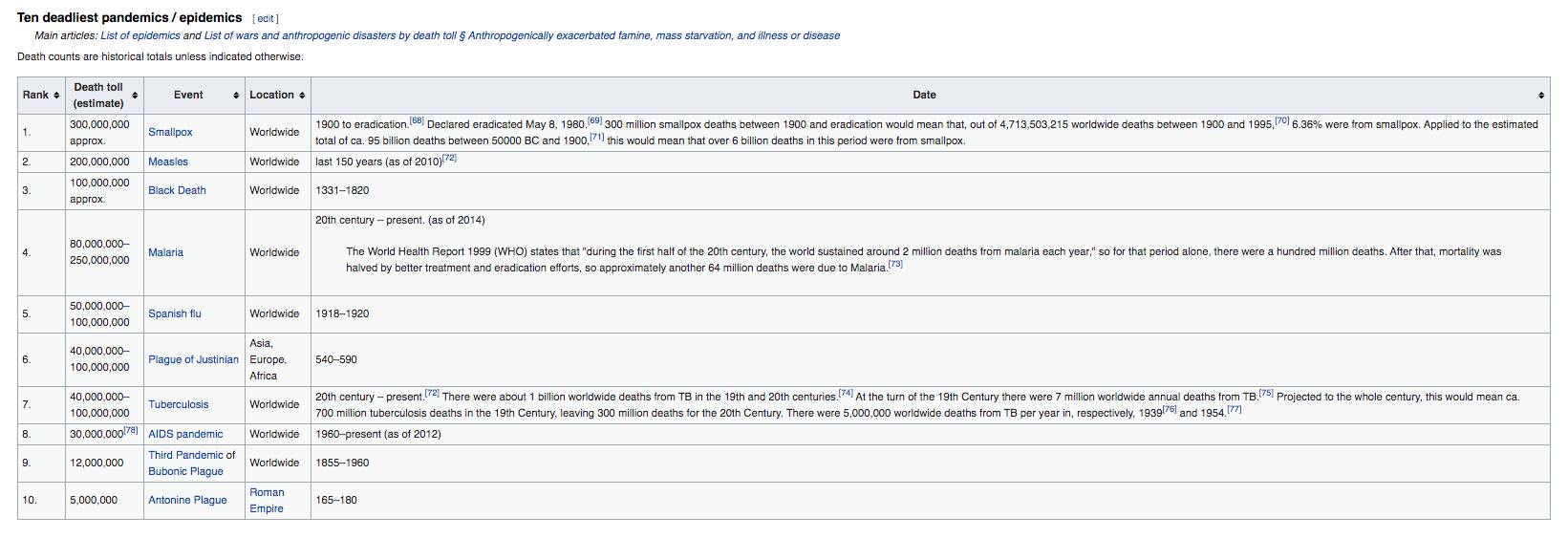Follow the Black Death link
The width and height of the screenshot is (1568, 539).
[x=177, y=190]
